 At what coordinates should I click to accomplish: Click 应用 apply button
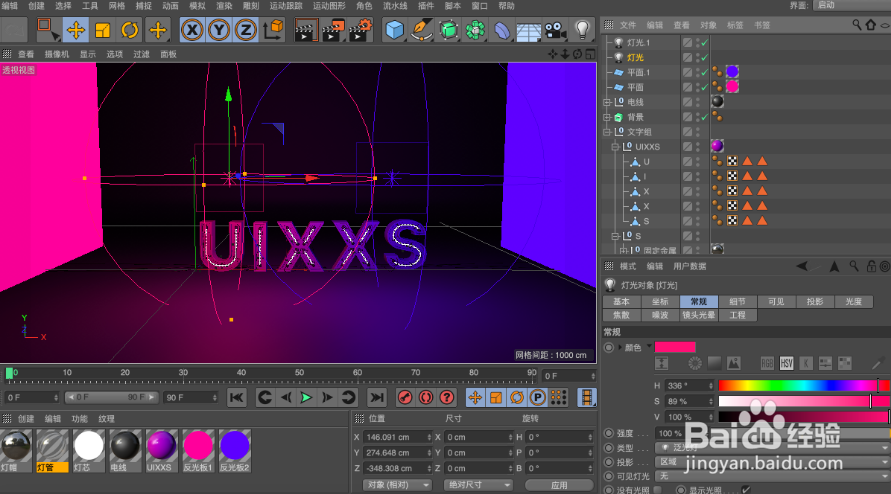tap(559, 485)
